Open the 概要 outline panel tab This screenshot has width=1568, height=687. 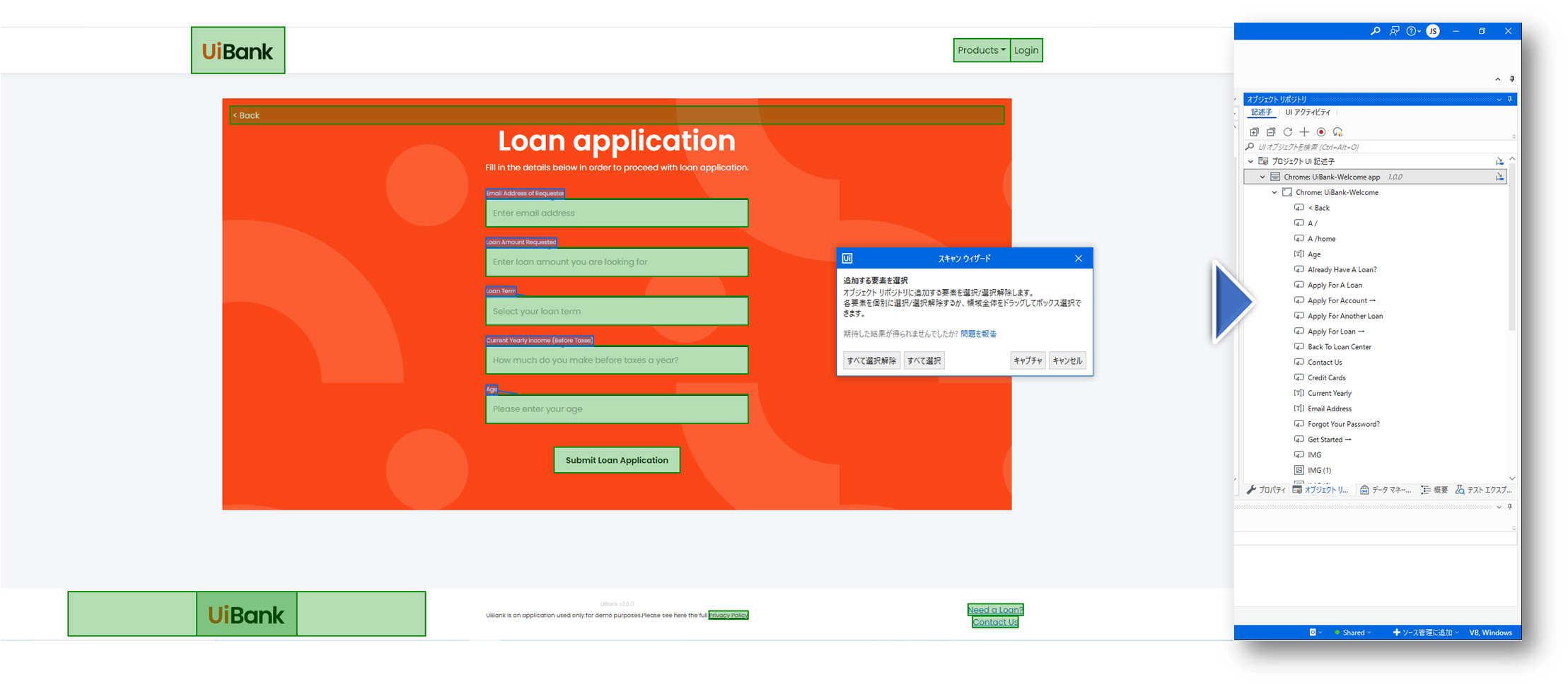pos(1434,490)
